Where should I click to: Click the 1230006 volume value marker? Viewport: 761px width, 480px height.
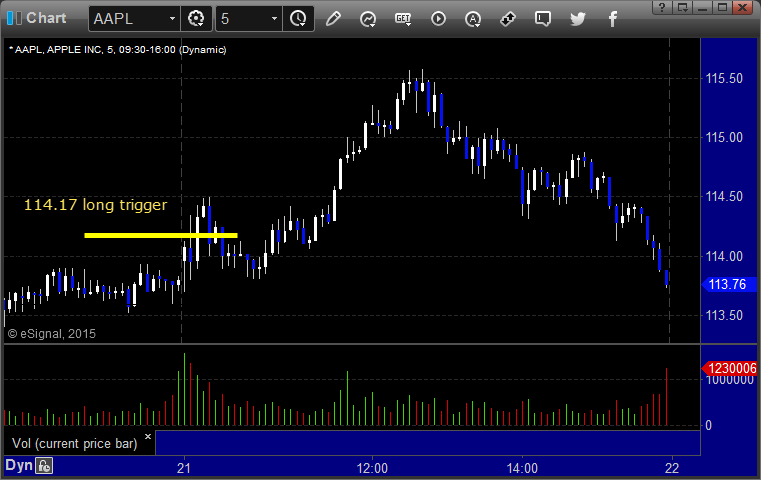(x=729, y=368)
